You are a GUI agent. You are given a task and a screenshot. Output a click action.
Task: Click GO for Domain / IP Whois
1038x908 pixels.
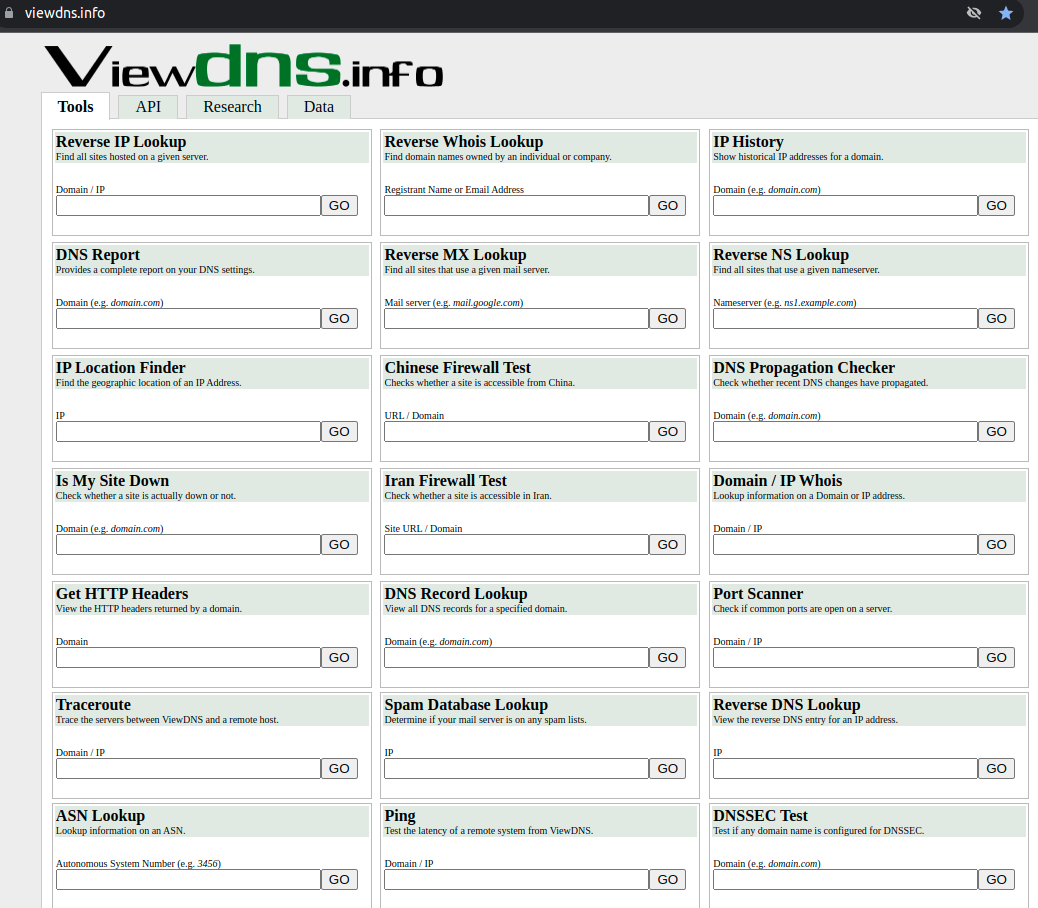click(996, 545)
